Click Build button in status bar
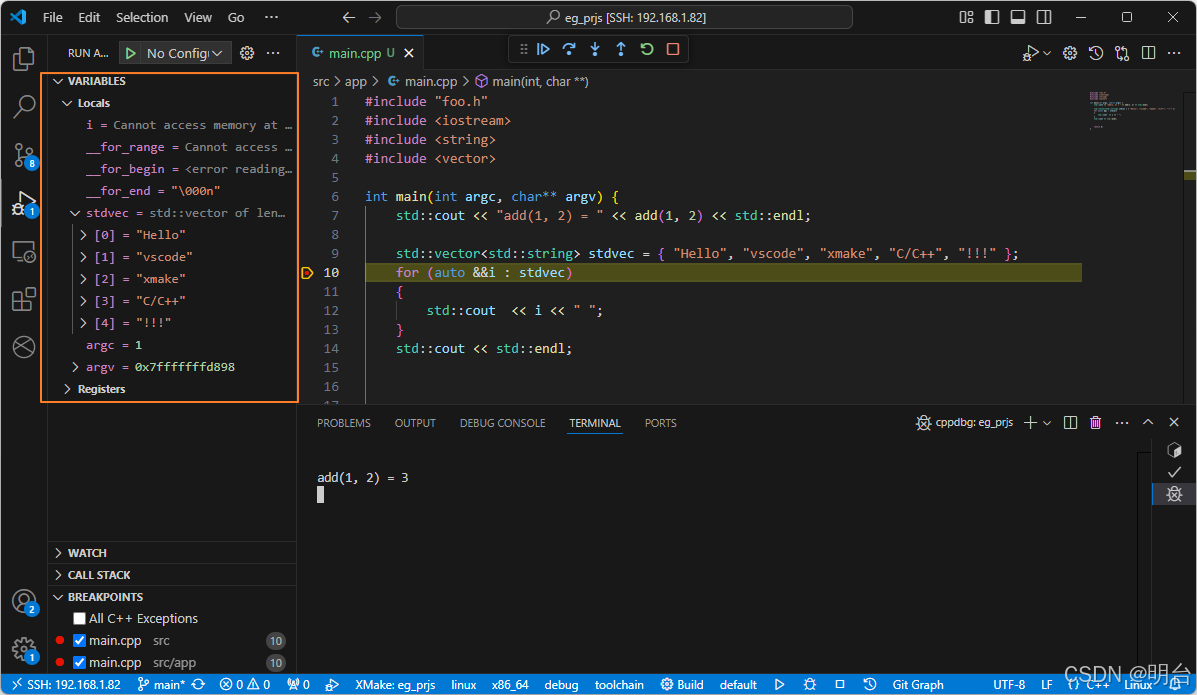The width and height of the screenshot is (1197, 695). (x=682, y=684)
